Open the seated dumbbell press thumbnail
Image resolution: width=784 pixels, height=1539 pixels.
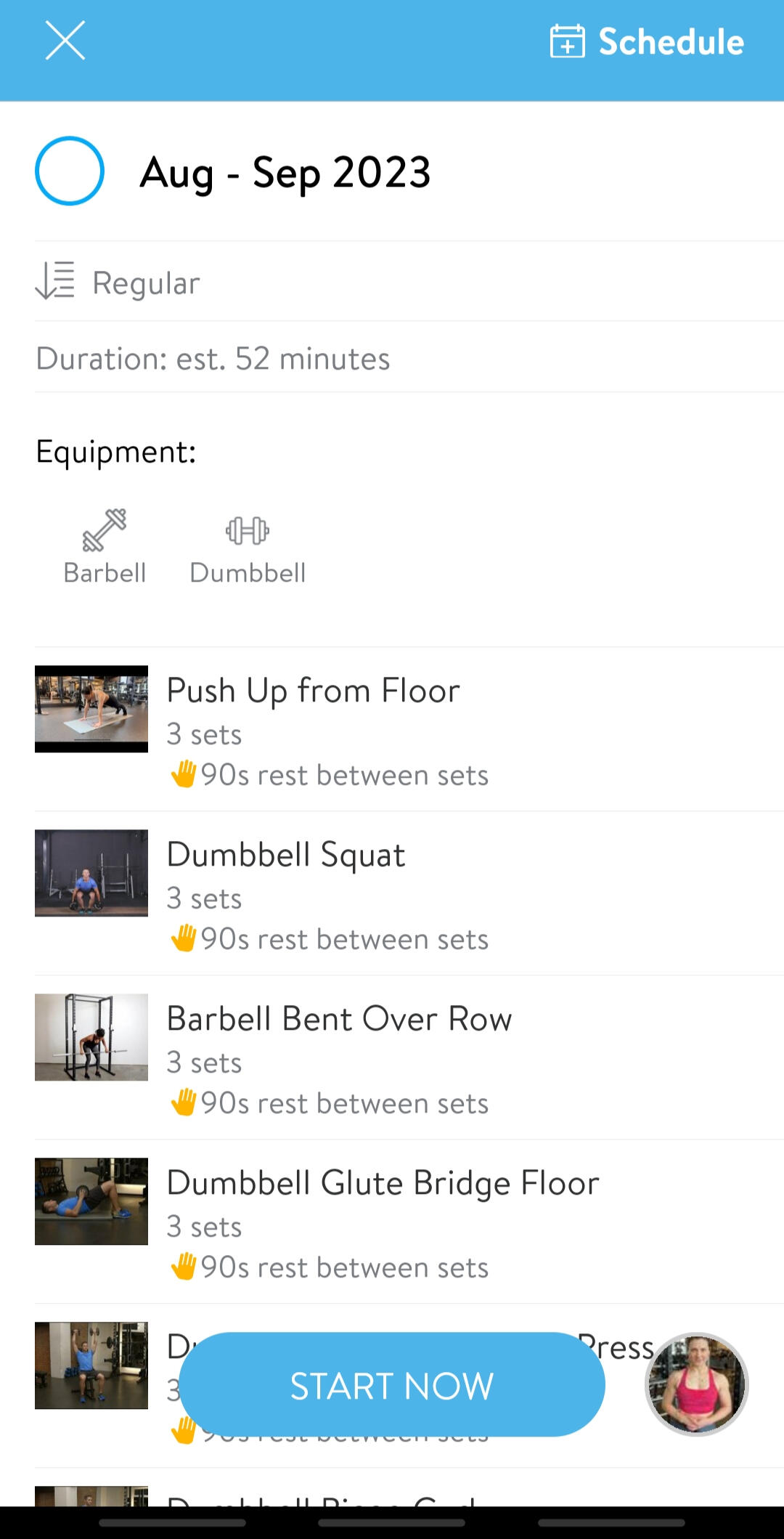click(91, 1365)
